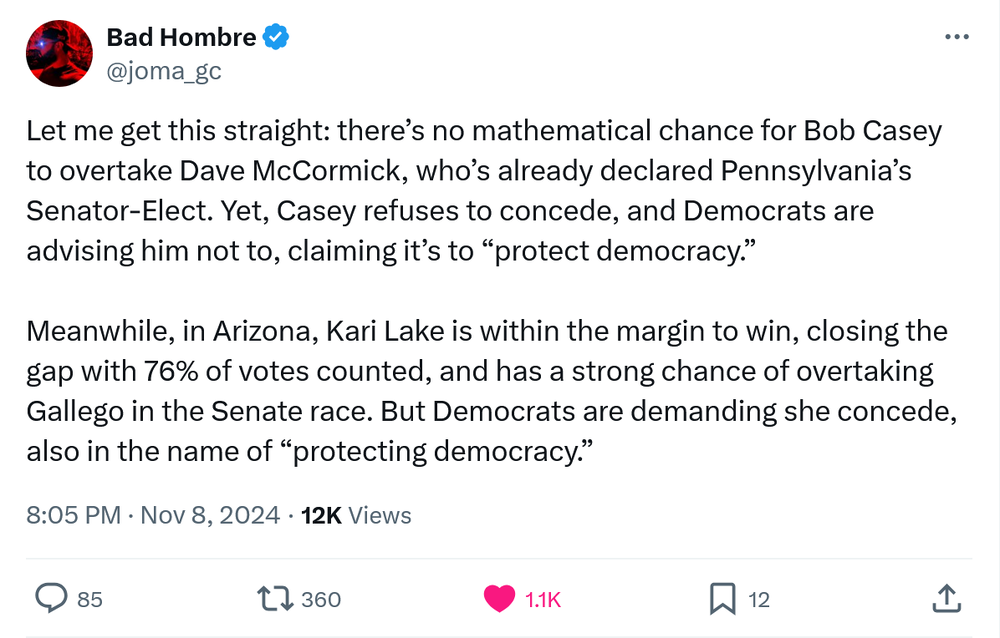
Task: Click the reply speech bubble icon
Action: pos(51,598)
